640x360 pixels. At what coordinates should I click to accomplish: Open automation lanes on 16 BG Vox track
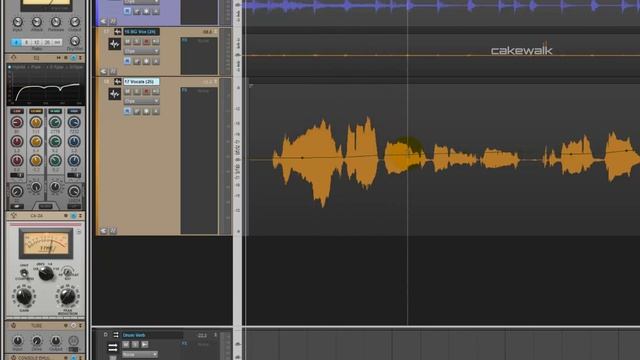tap(113, 71)
